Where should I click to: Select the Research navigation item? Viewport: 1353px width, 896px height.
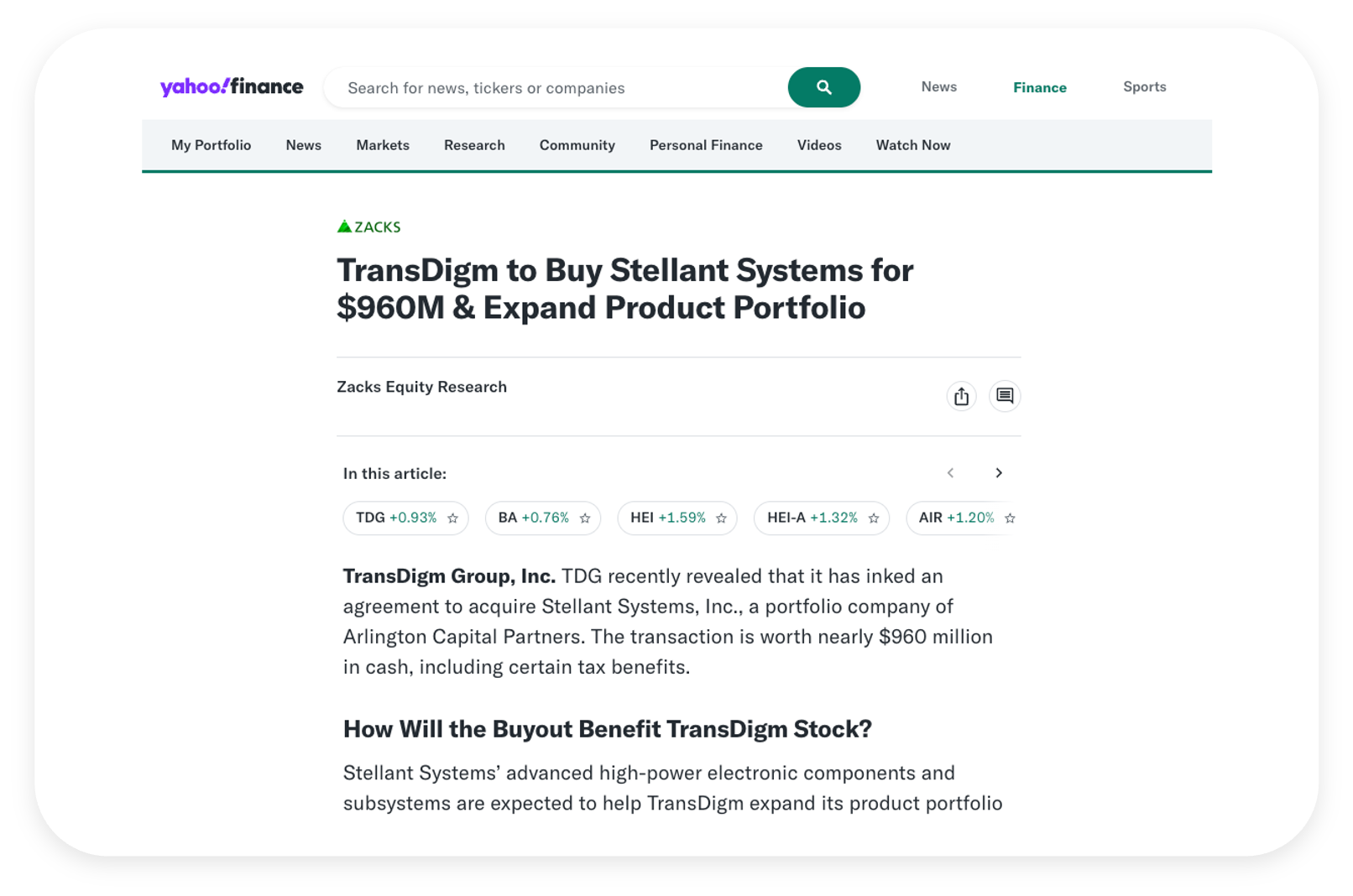click(474, 145)
